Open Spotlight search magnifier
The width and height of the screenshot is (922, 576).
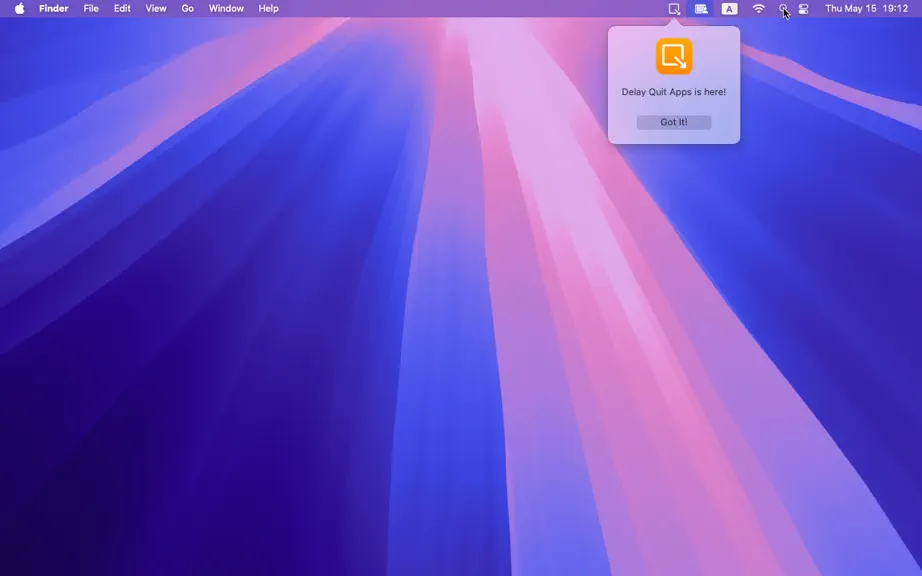[x=783, y=9]
